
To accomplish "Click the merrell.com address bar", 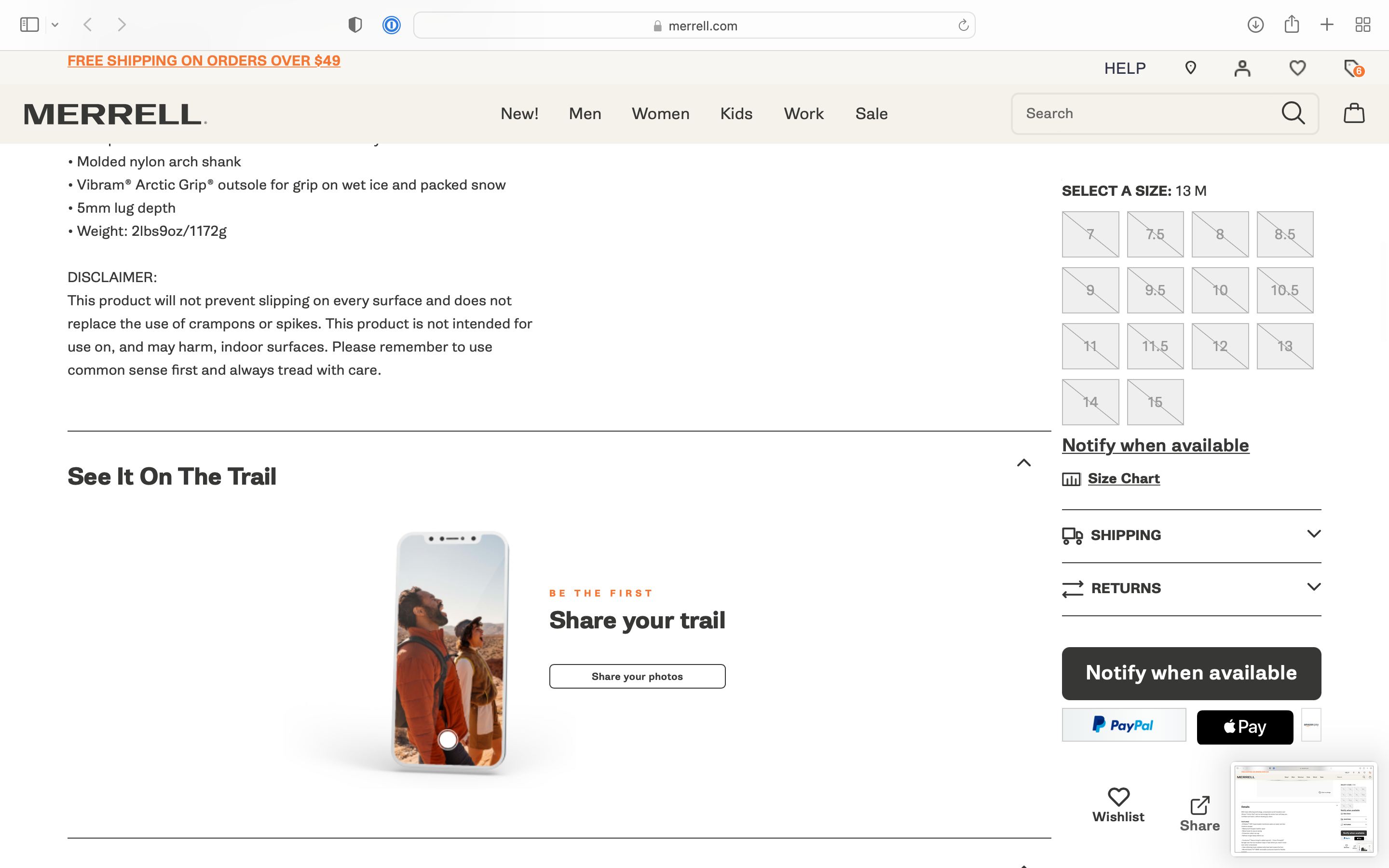I will point(694,25).
